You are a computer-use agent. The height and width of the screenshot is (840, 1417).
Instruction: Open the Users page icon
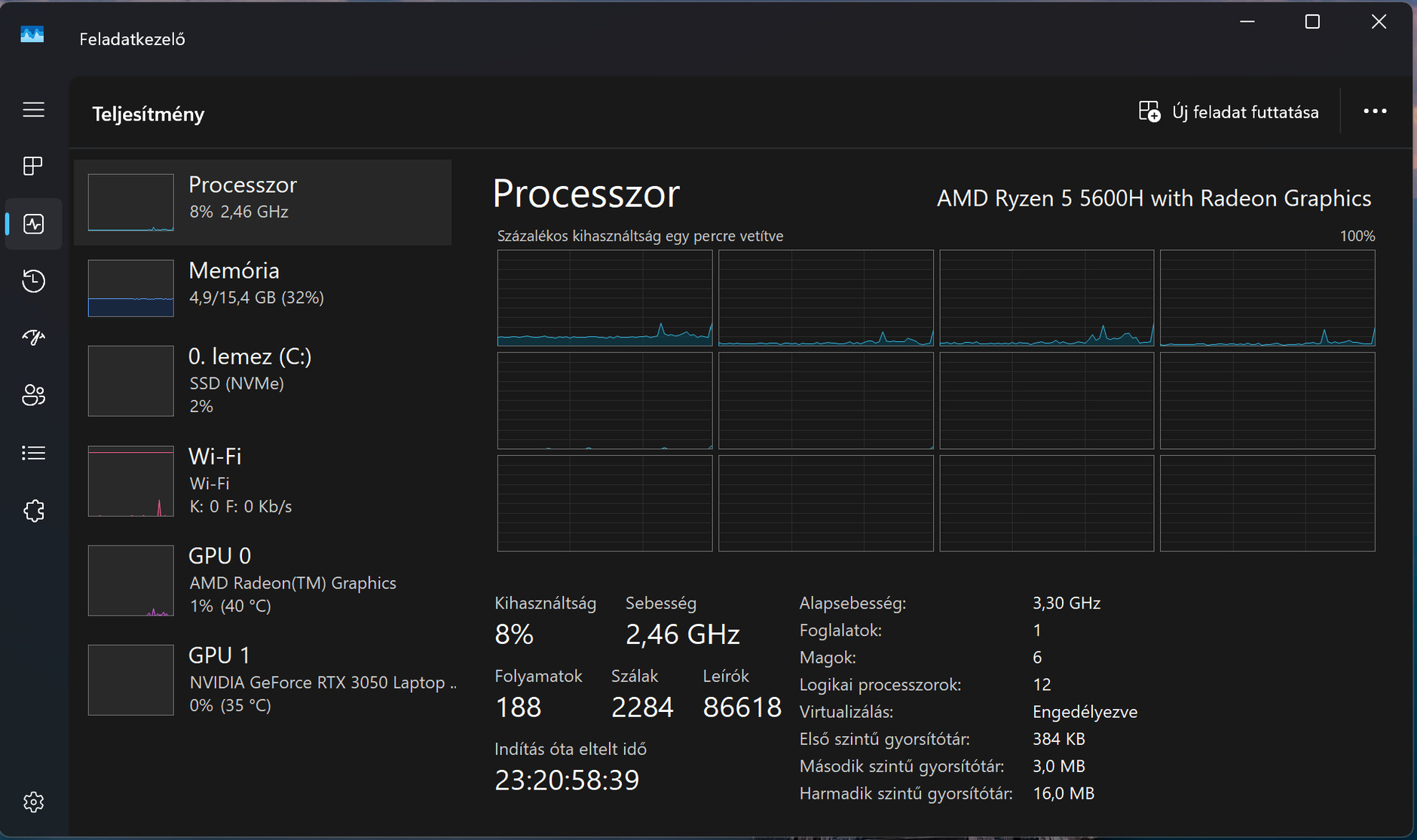point(33,395)
